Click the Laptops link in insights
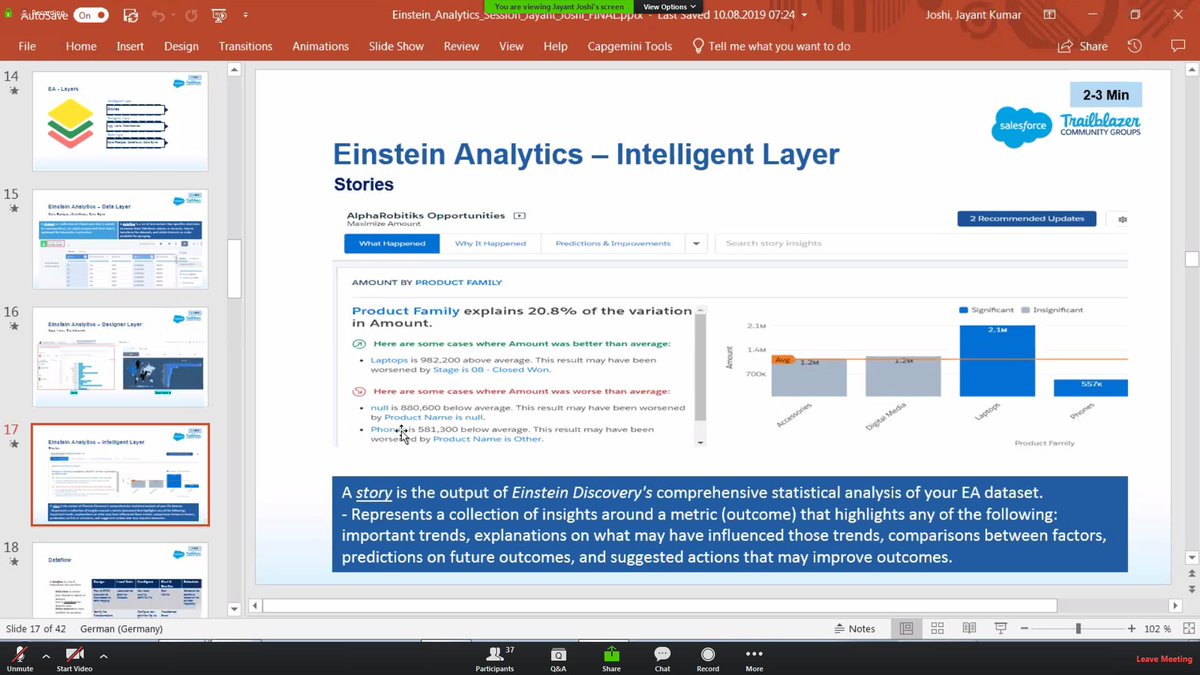This screenshot has height=675, width=1200. (388, 359)
